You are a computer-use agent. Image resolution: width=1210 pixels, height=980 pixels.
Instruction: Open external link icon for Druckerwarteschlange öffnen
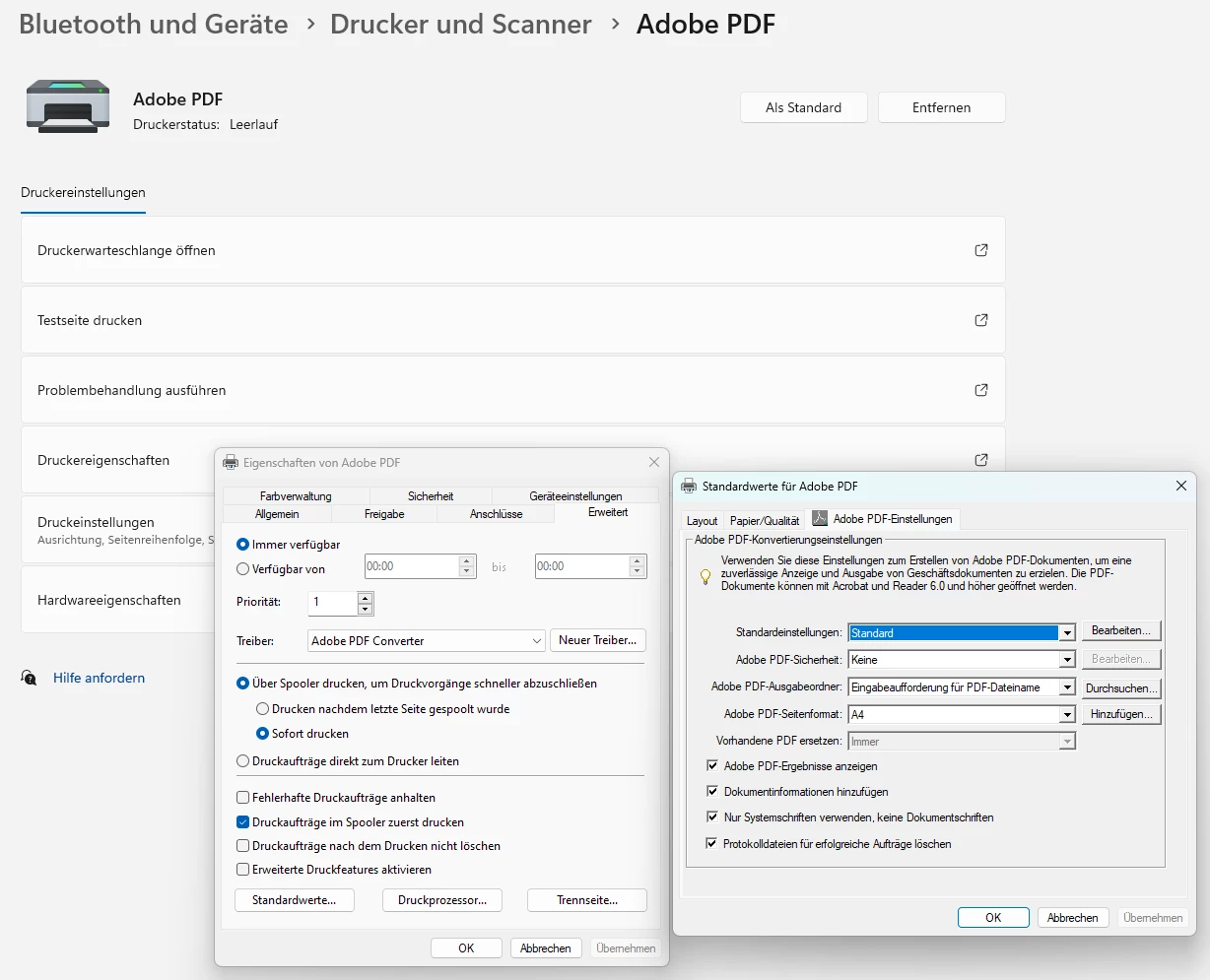point(981,250)
